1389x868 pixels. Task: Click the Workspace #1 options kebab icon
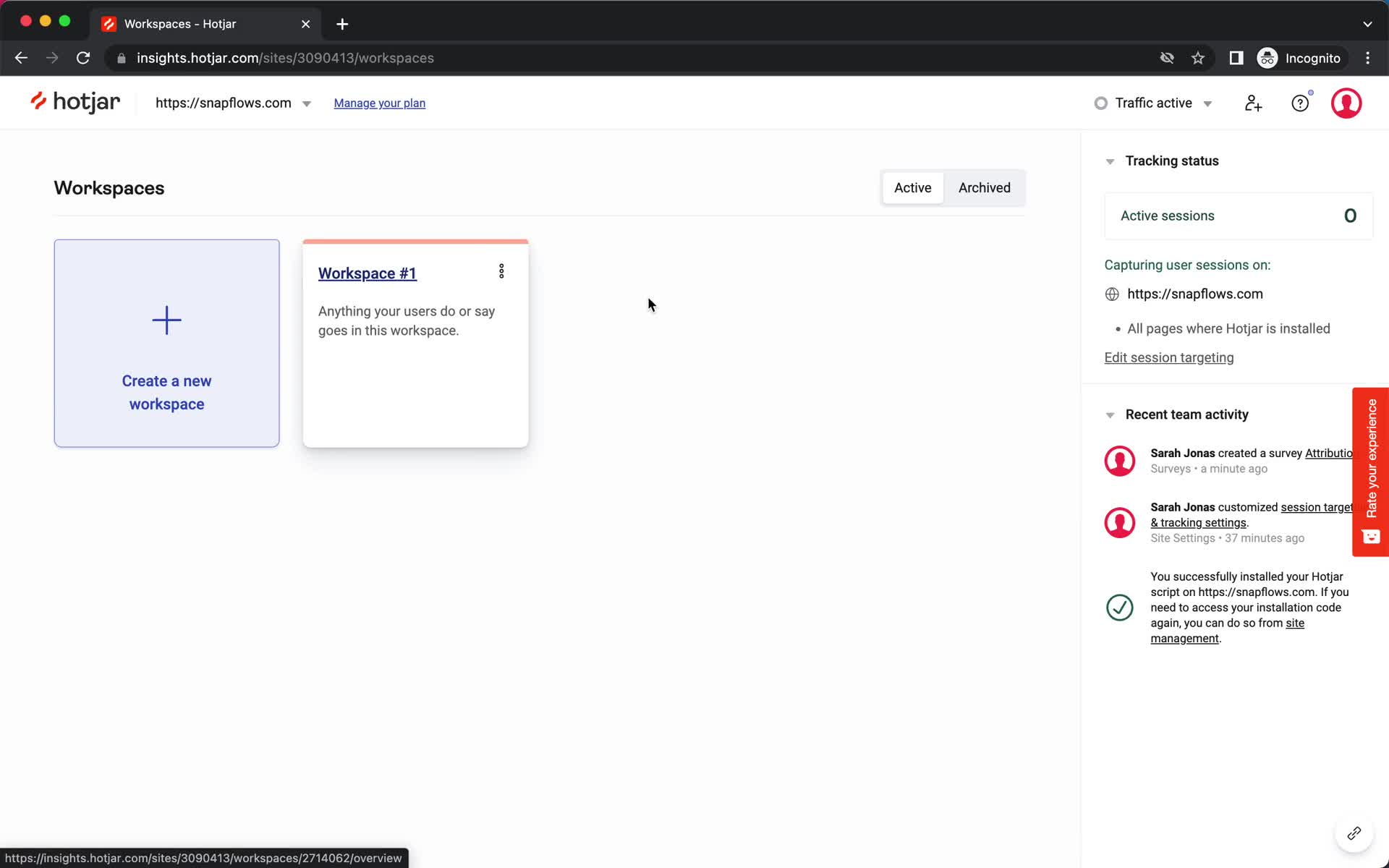coord(501,271)
